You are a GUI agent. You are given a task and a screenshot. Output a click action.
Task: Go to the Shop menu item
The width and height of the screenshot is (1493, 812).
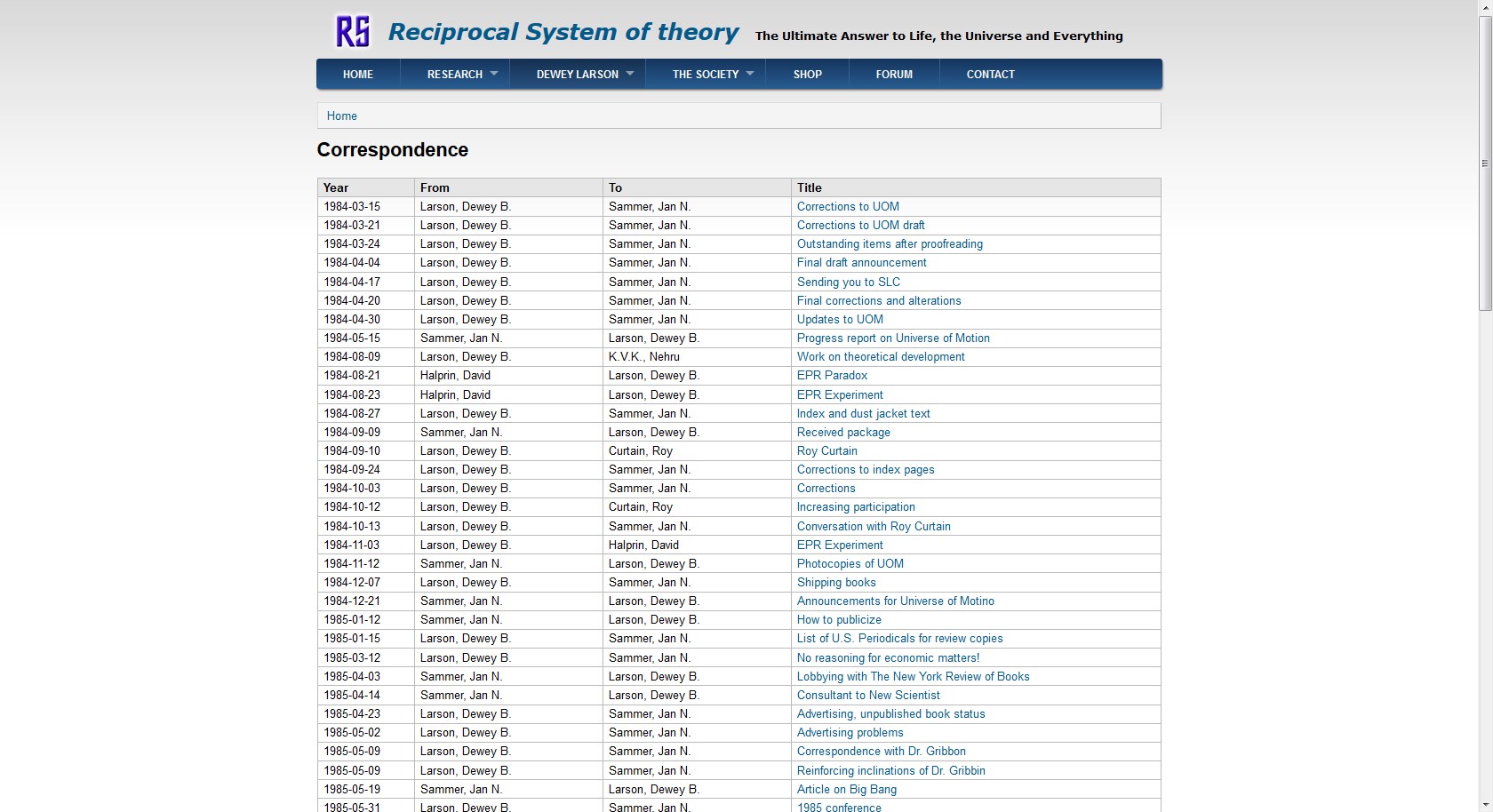(x=807, y=75)
